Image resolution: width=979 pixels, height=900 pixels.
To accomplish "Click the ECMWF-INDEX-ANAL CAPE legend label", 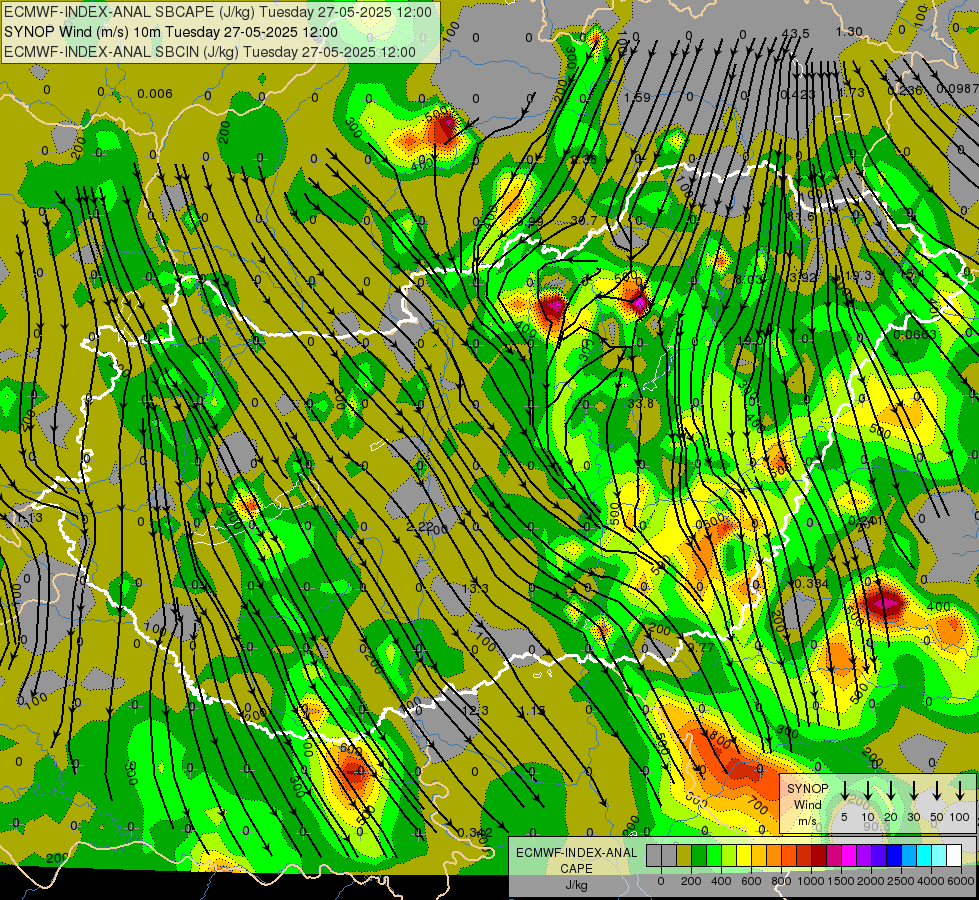I will tap(576, 860).
